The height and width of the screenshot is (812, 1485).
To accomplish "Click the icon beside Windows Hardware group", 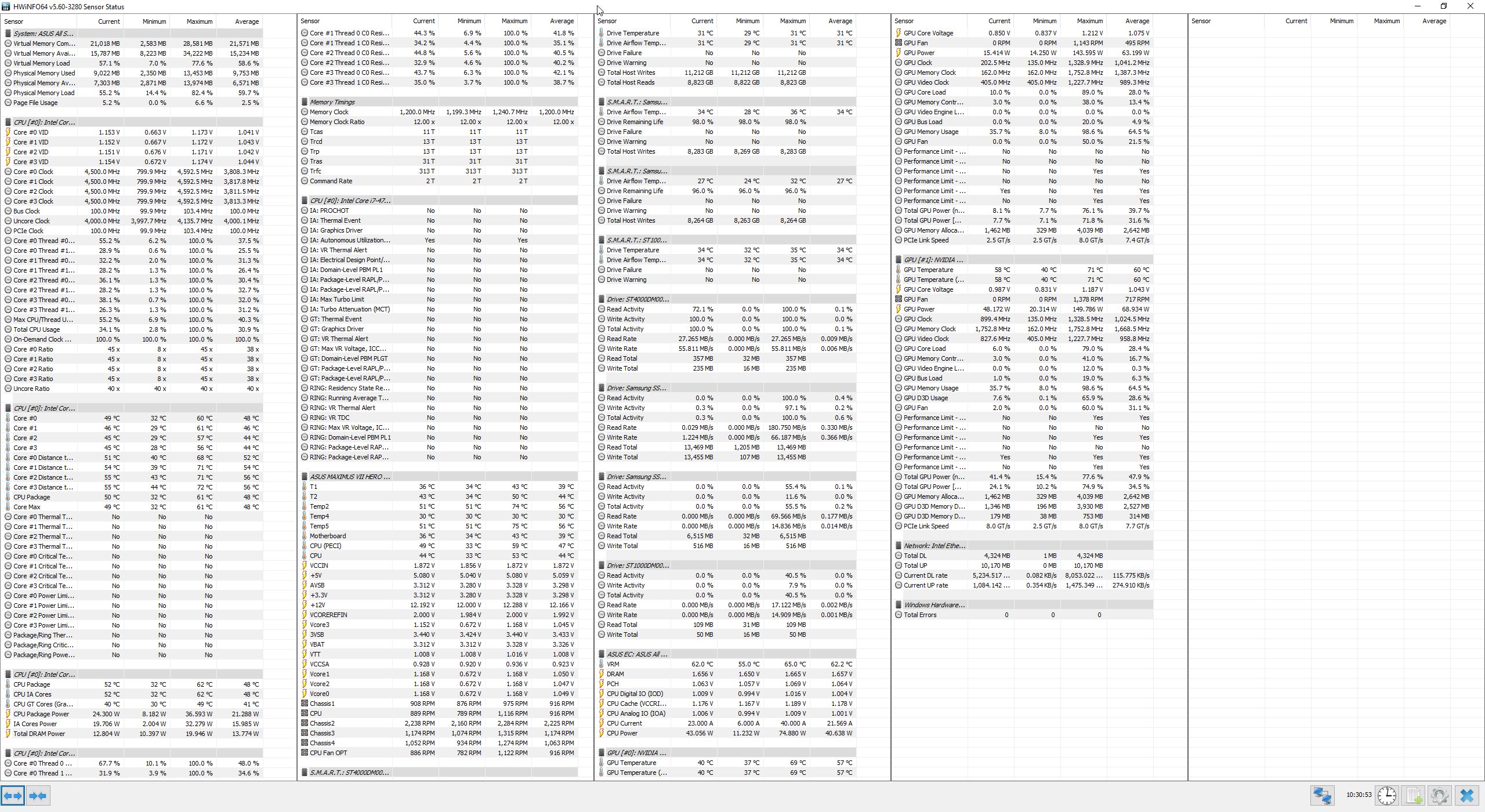I will click(x=899, y=605).
